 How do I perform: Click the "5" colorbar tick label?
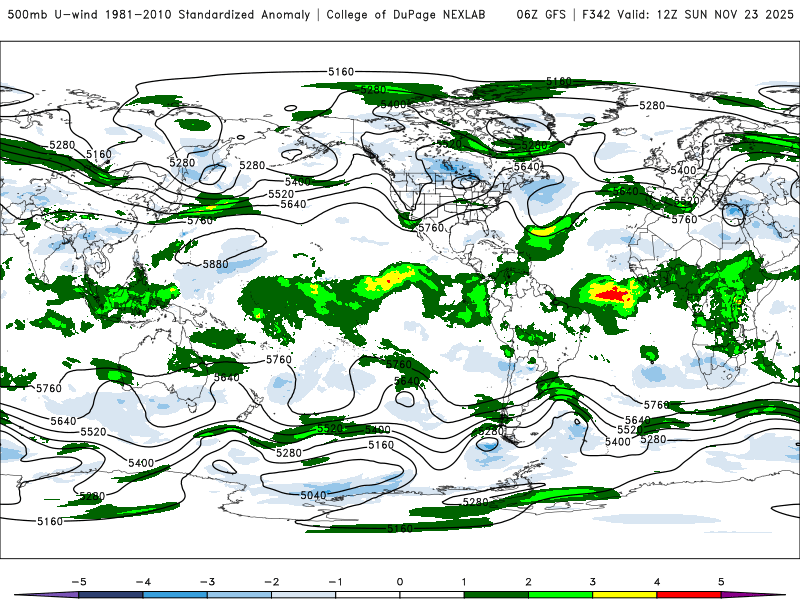(x=721, y=582)
